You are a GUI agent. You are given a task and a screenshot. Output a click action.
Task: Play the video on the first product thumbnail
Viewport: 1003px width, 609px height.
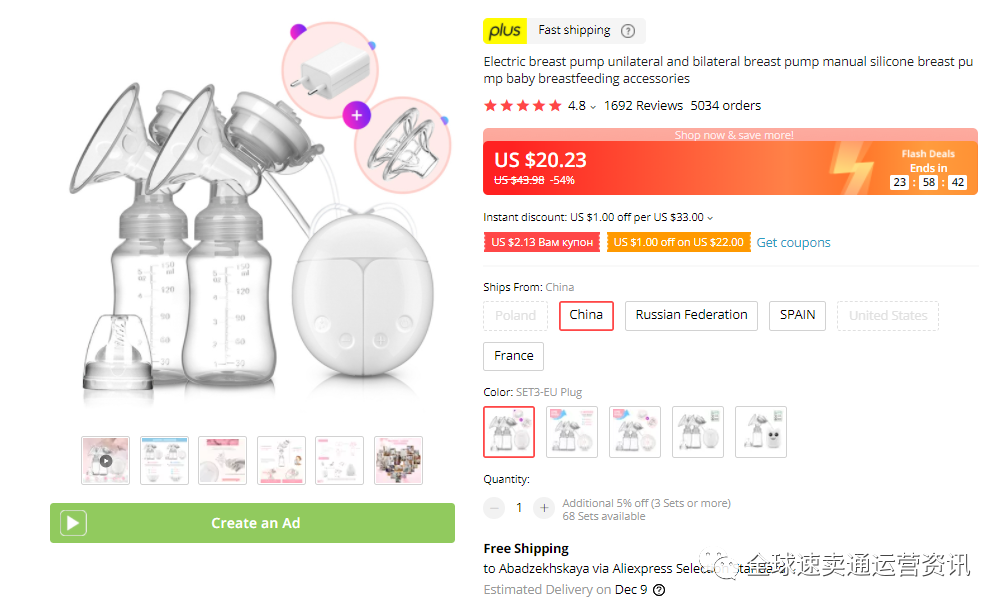click(x=105, y=460)
